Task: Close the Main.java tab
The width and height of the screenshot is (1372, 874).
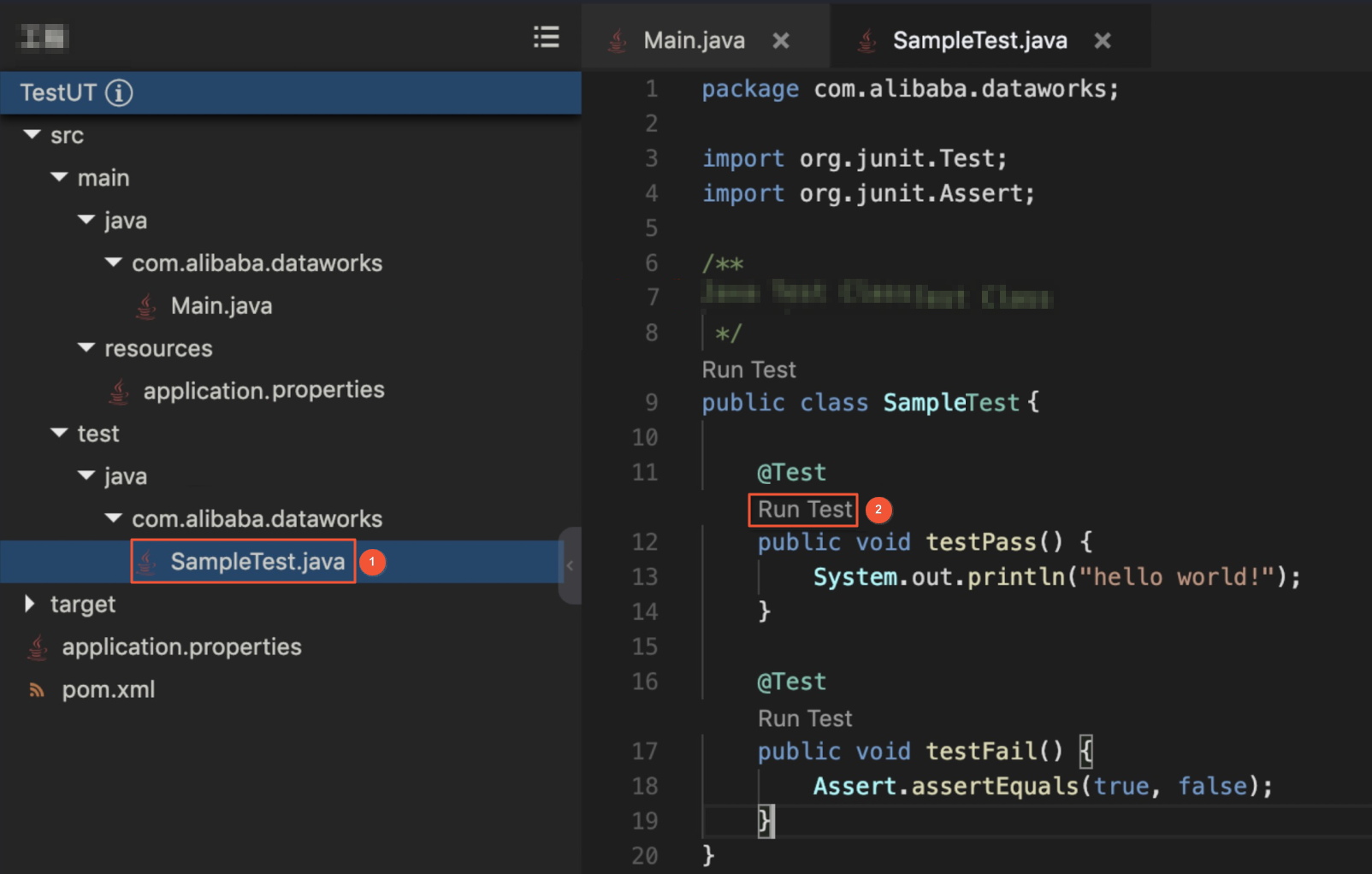Action: pos(781,40)
